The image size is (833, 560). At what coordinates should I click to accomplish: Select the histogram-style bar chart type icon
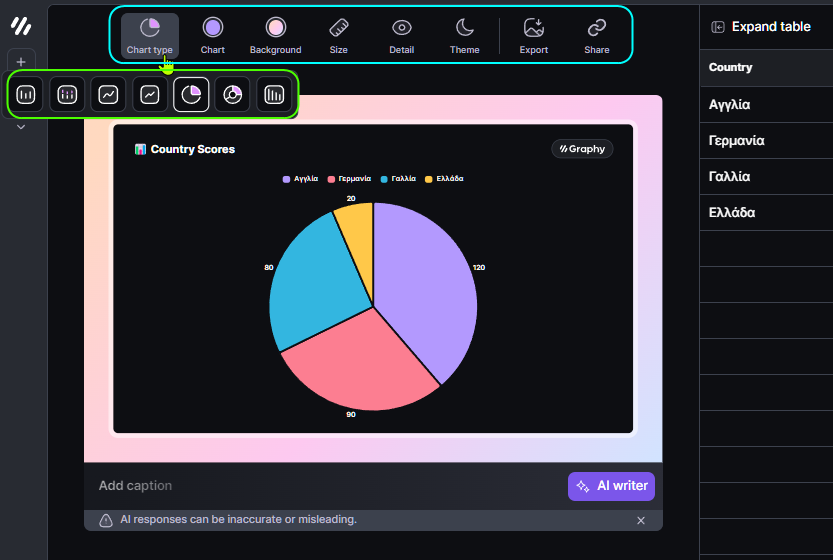[274, 95]
